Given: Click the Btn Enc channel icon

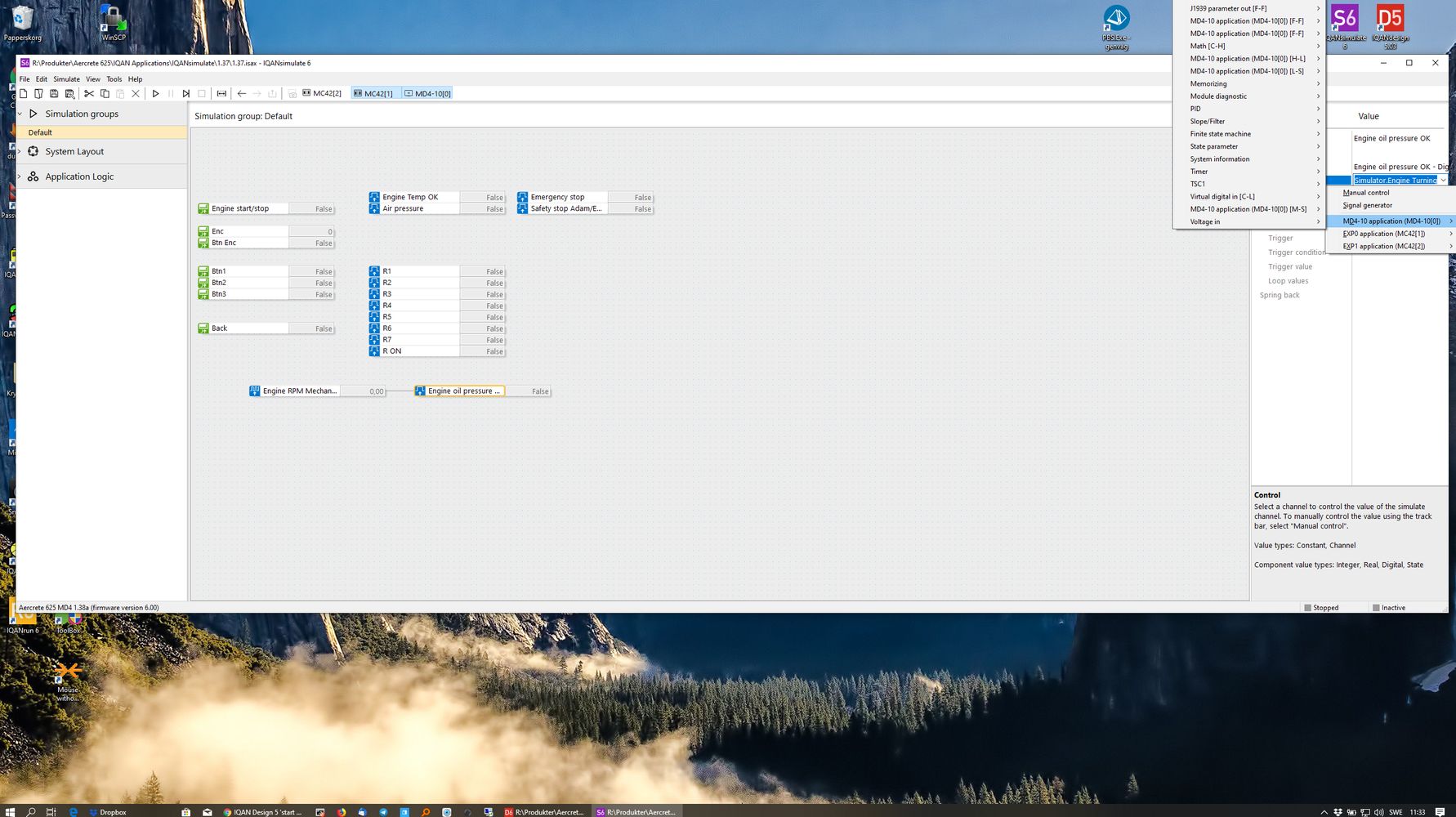Looking at the screenshot, I should coord(203,243).
